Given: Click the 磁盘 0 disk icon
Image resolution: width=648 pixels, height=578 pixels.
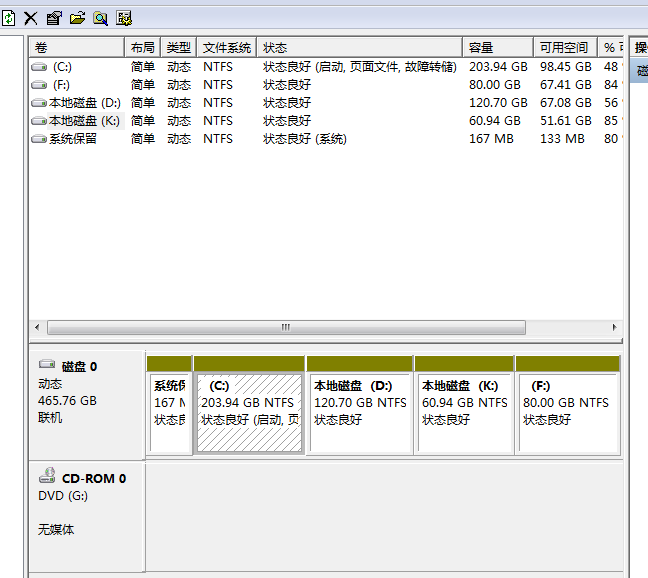Looking at the screenshot, I should (x=47, y=366).
